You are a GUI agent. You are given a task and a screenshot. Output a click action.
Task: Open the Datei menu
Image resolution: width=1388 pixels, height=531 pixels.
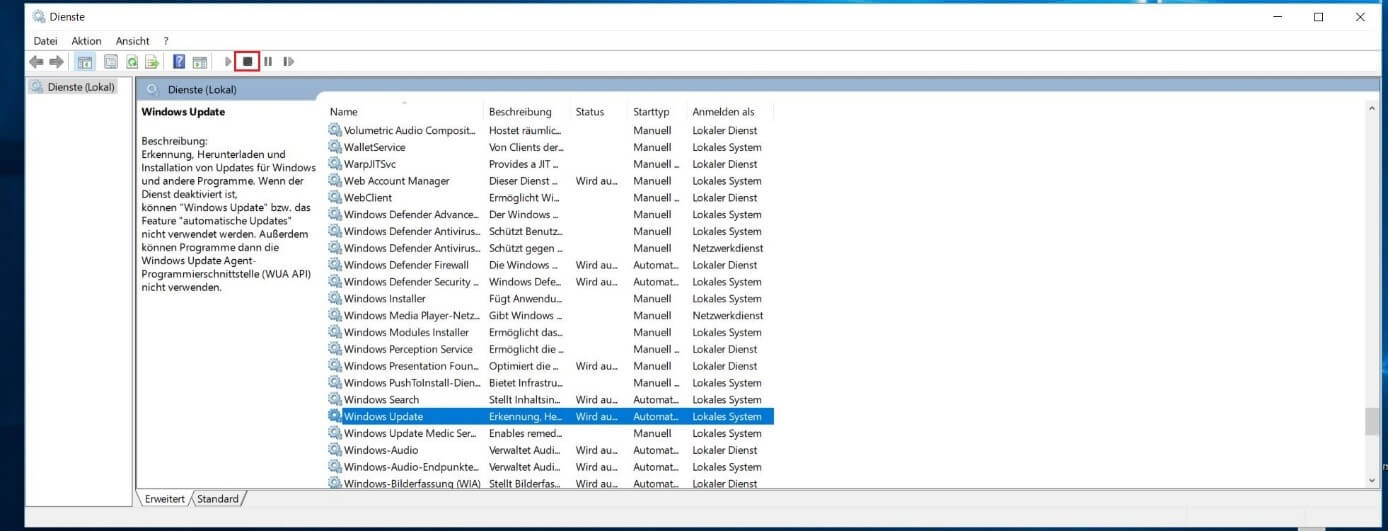tap(46, 41)
